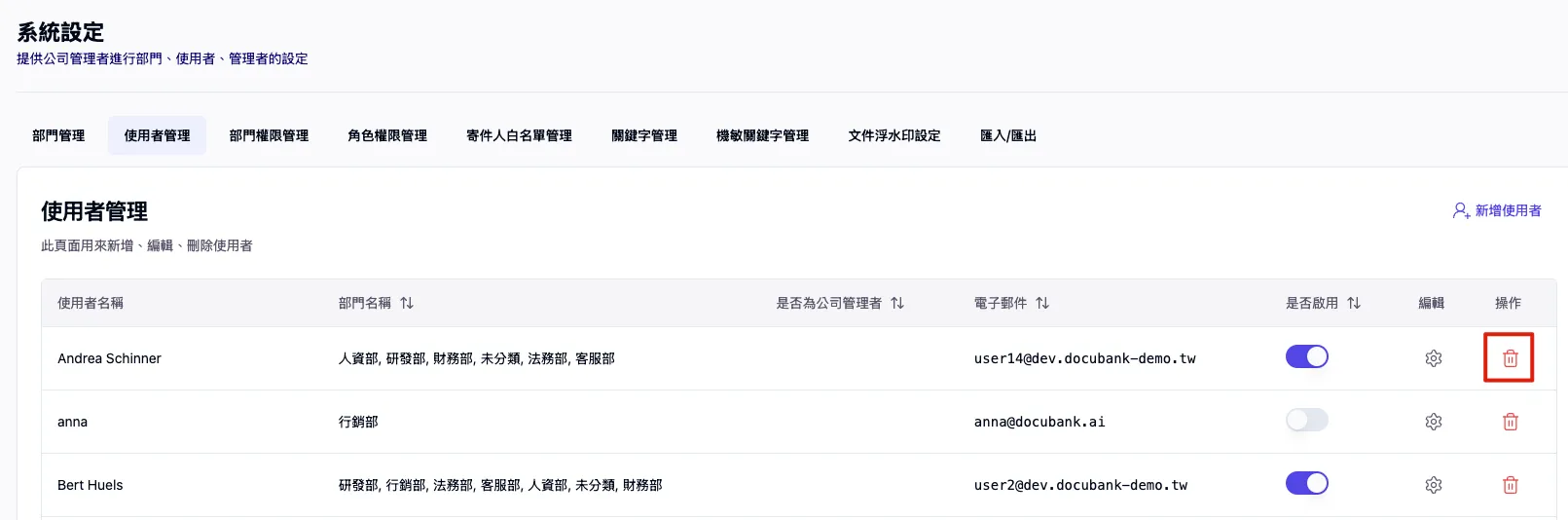The image size is (1568, 520).
Task: Select the 文件浮水印設定 tab
Action: (893, 135)
